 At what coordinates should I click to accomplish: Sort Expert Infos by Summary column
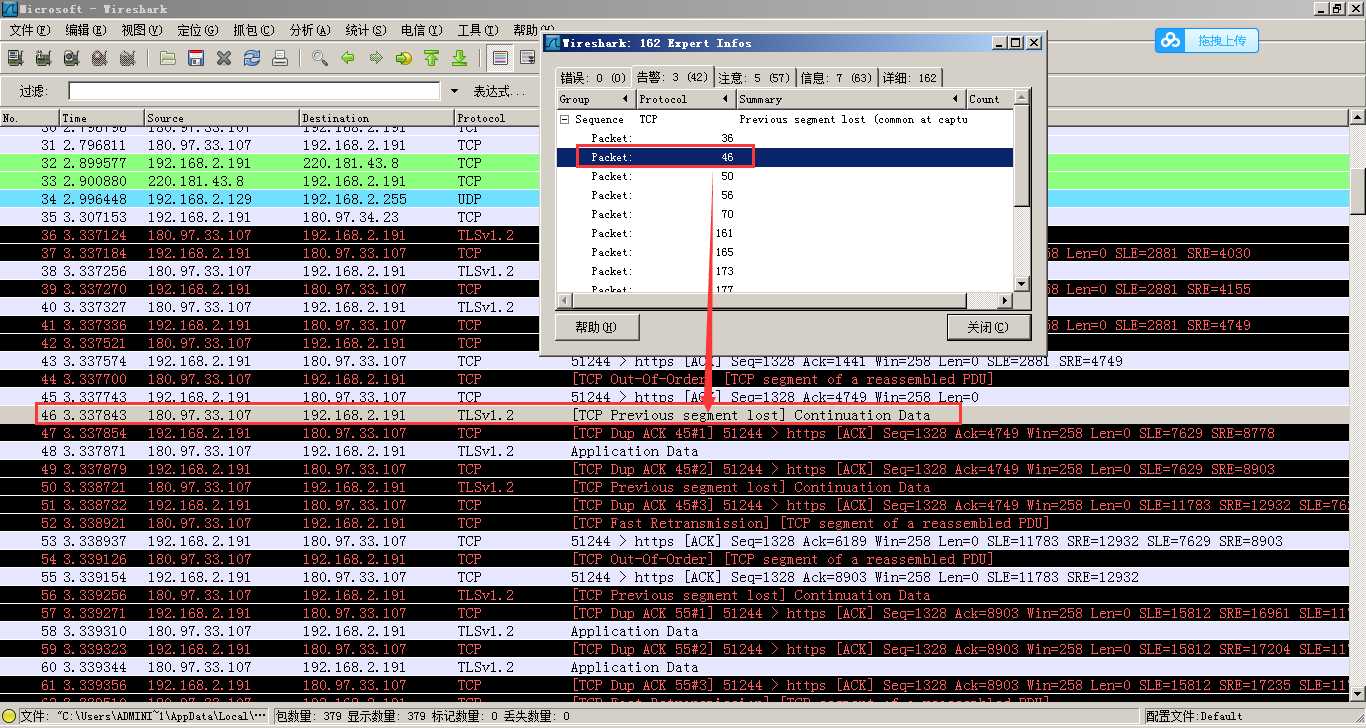851,99
